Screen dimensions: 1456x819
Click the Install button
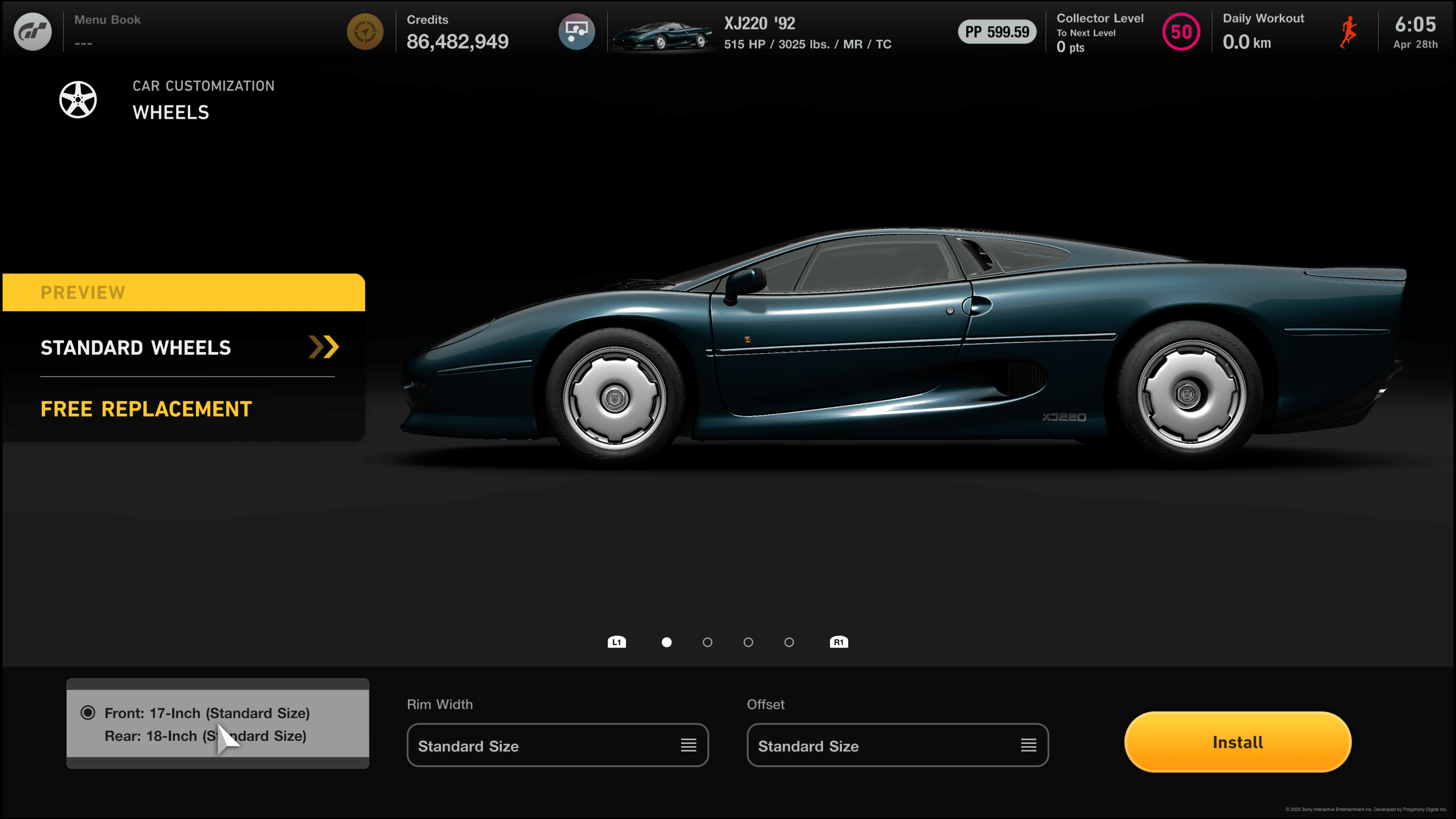pyautogui.click(x=1238, y=742)
